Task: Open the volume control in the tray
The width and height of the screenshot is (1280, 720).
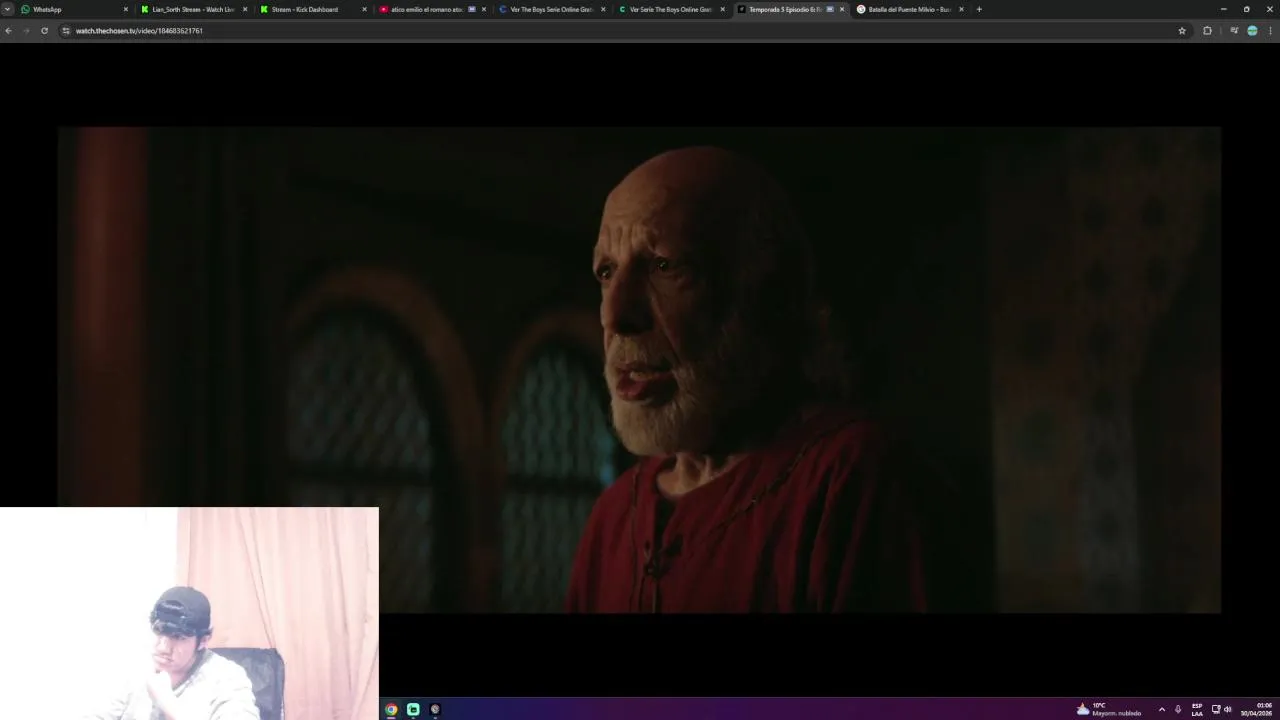Action: 1228,709
